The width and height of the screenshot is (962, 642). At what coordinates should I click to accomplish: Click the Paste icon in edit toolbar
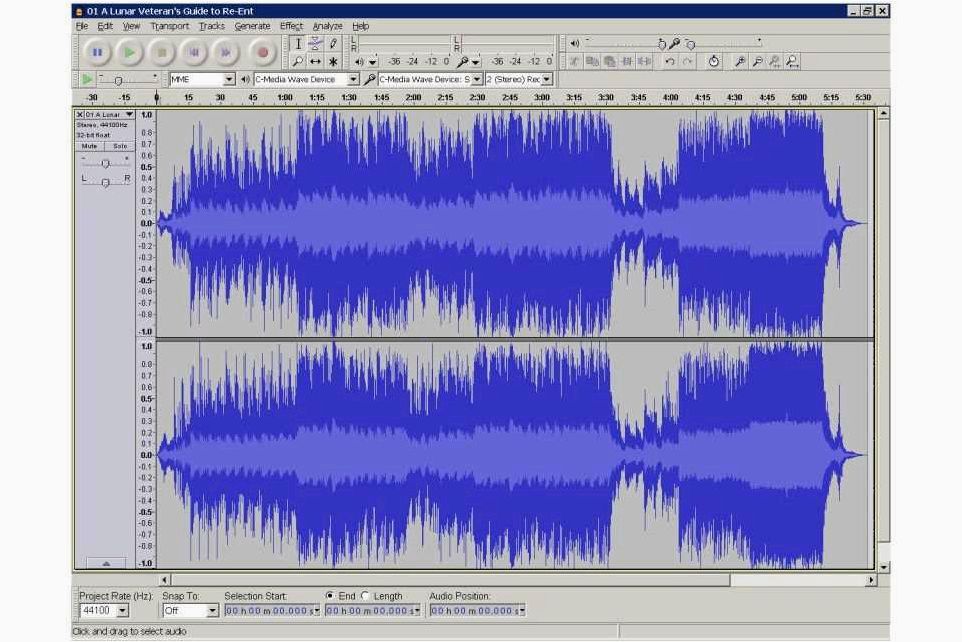pyautogui.click(x=609, y=61)
